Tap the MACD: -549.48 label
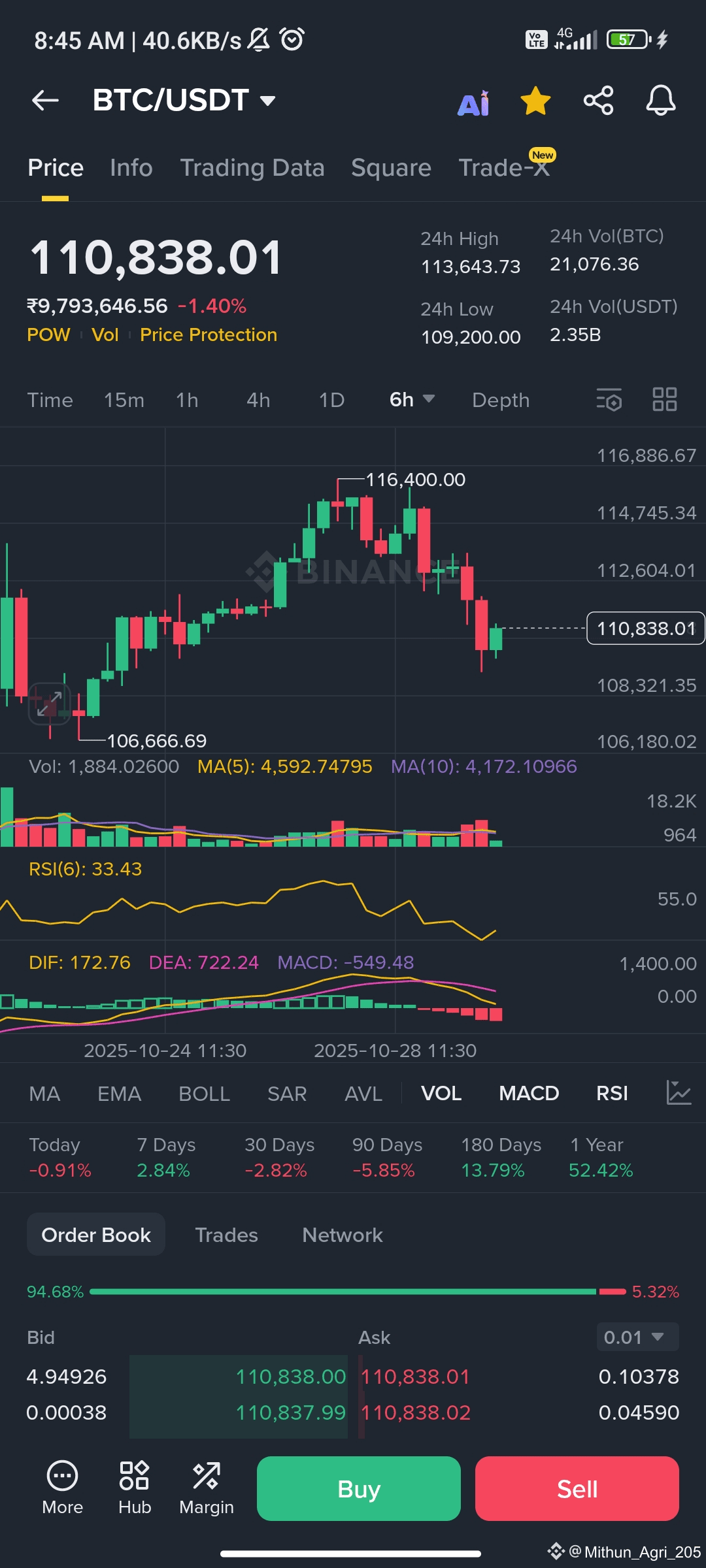 (x=346, y=962)
